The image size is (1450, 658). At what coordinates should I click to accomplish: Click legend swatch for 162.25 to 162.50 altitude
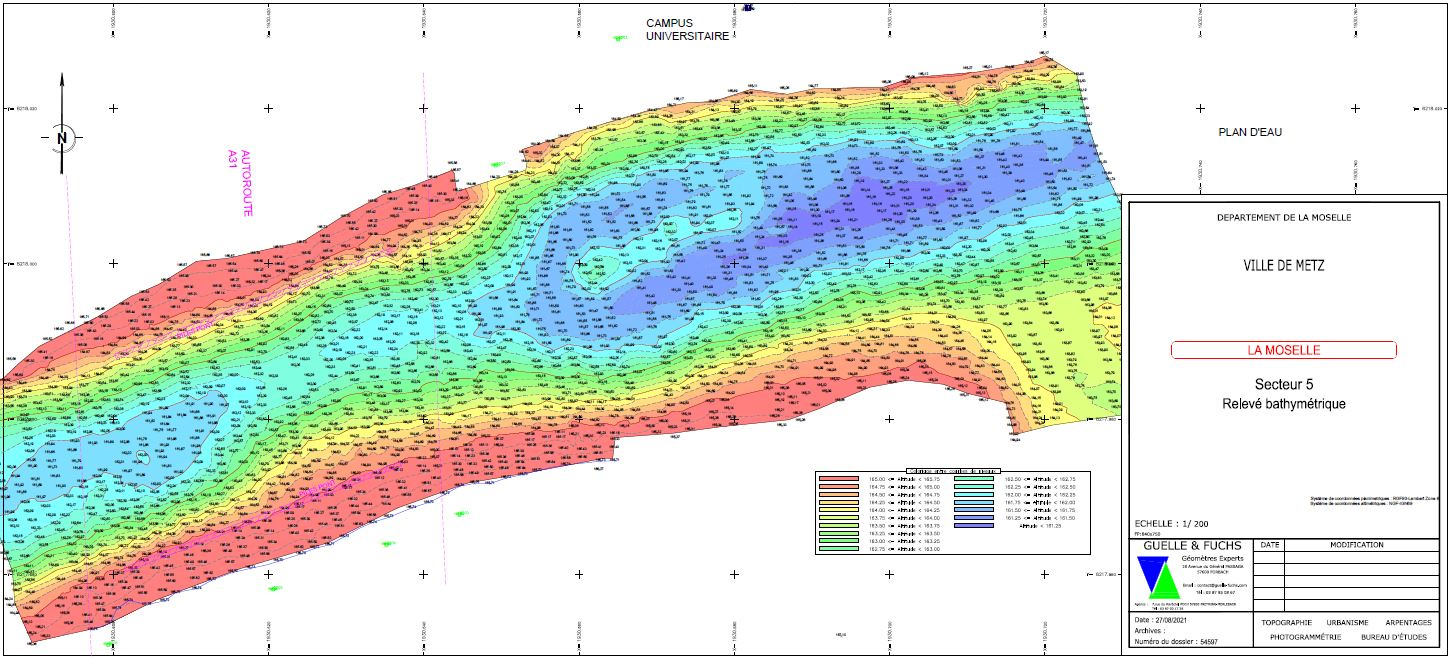[x=974, y=487]
